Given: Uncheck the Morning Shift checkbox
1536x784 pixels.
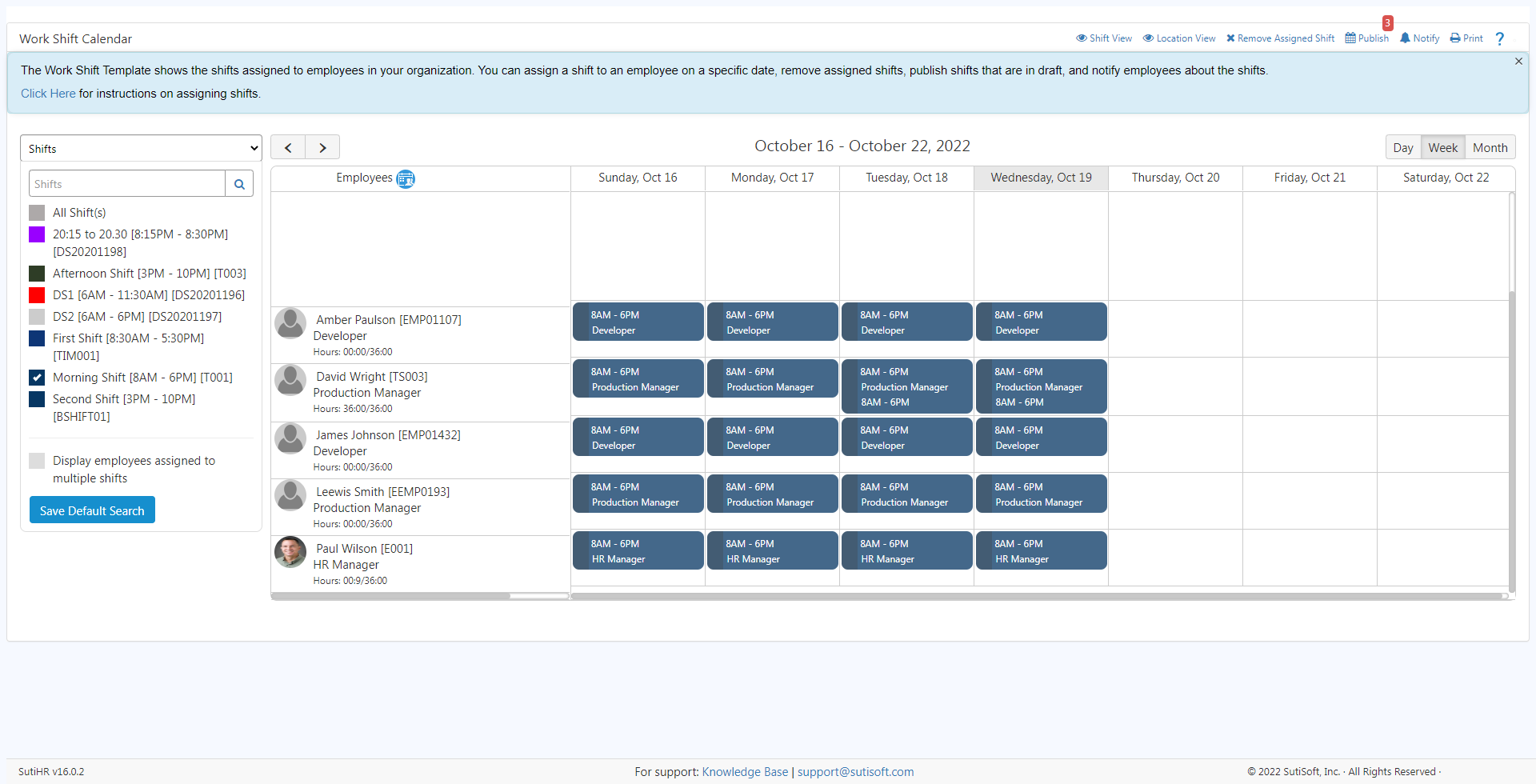Looking at the screenshot, I should coord(37,378).
